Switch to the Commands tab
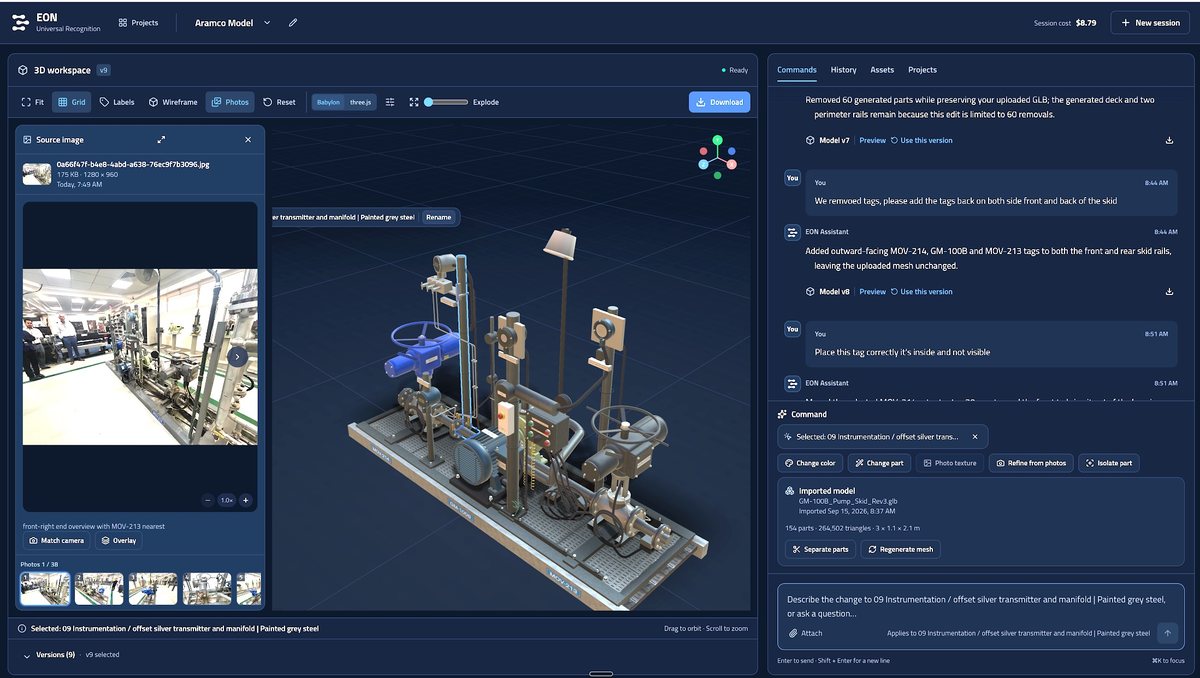The height and width of the screenshot is (678, 1200). pyautogui.click(x=797, y=70)
